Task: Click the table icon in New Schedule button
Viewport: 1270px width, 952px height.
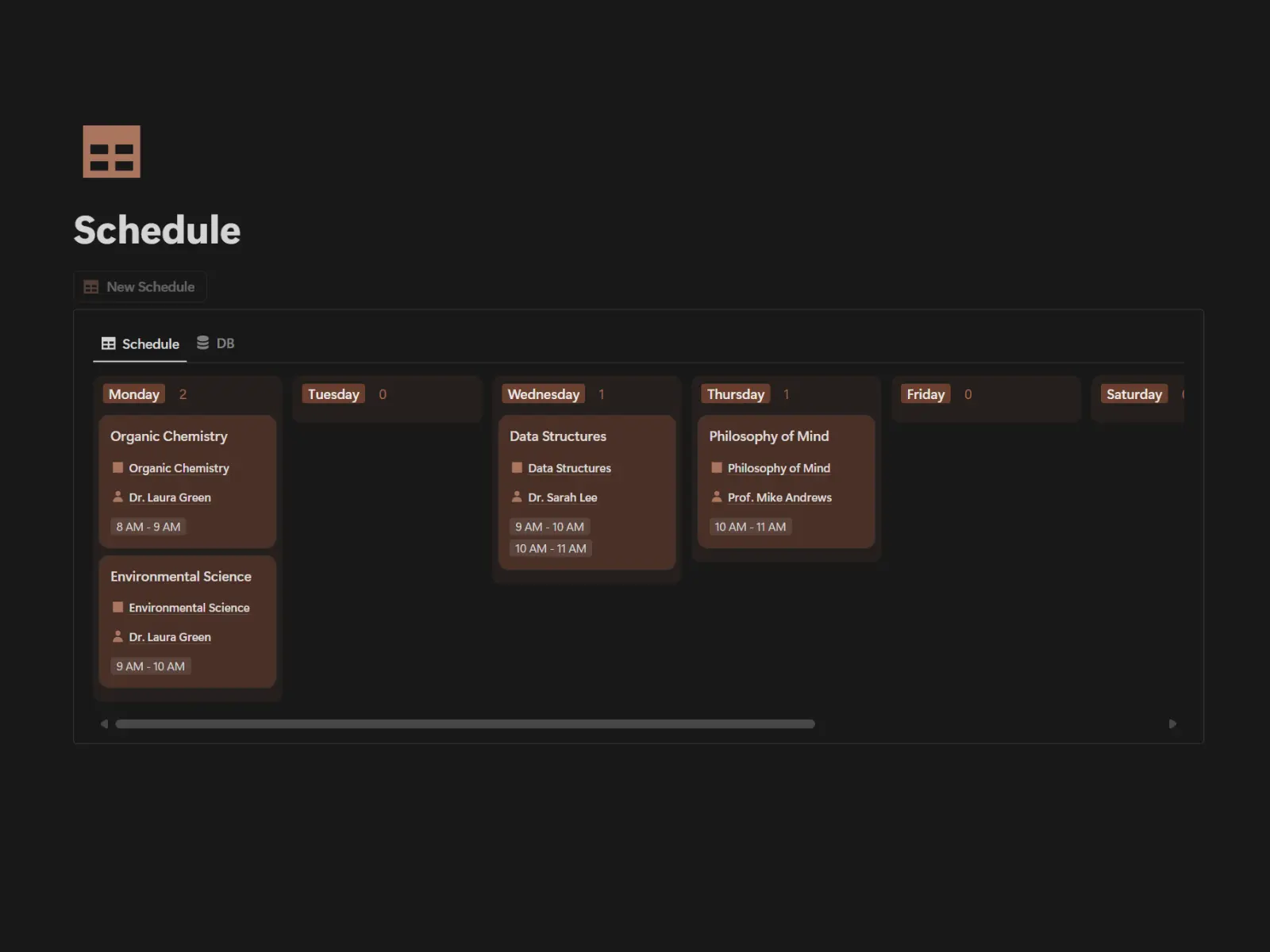Action: click(x=91, y=287)
